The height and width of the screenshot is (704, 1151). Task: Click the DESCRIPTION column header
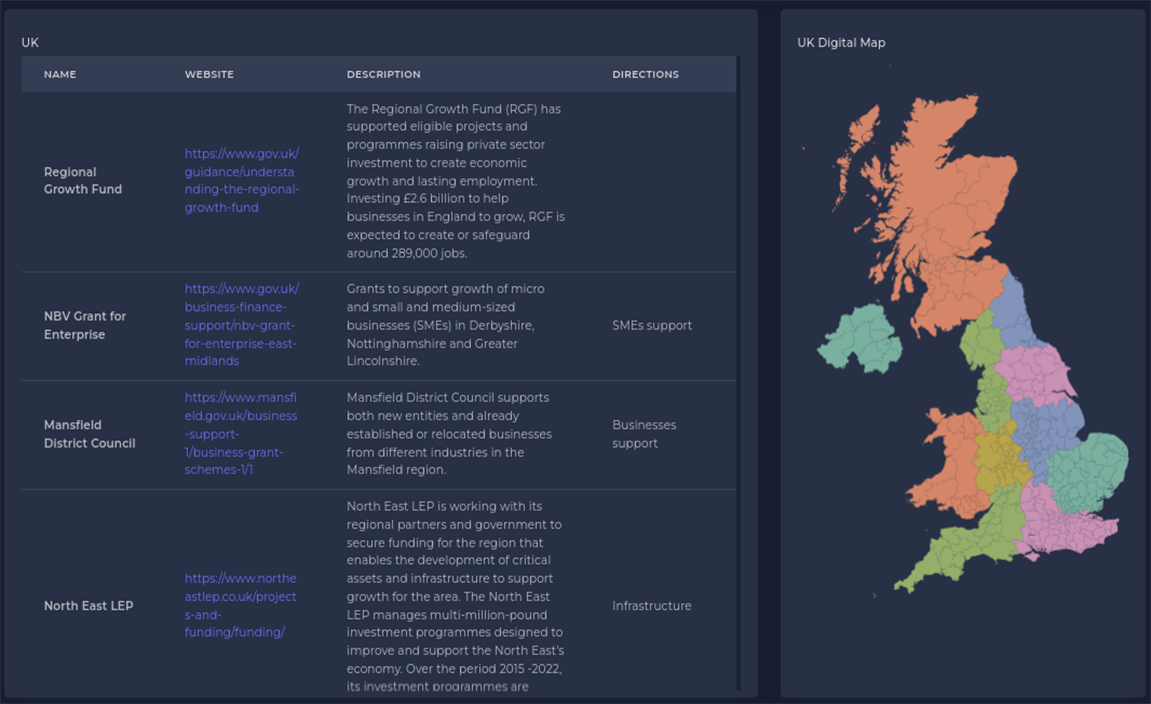(383, 74)
